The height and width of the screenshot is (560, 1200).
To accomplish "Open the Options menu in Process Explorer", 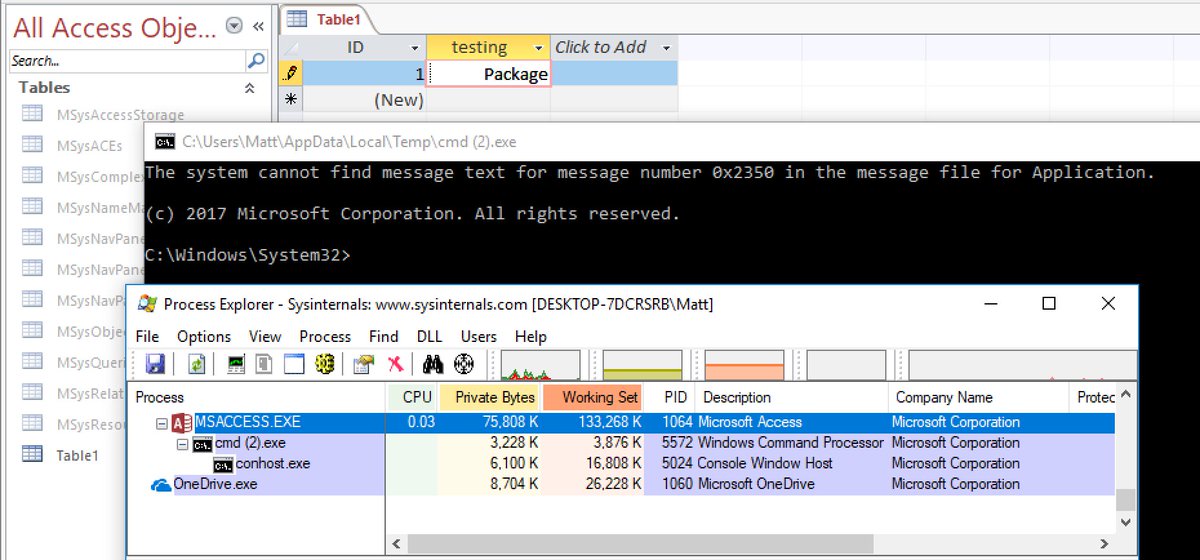I will coord(204,337).
